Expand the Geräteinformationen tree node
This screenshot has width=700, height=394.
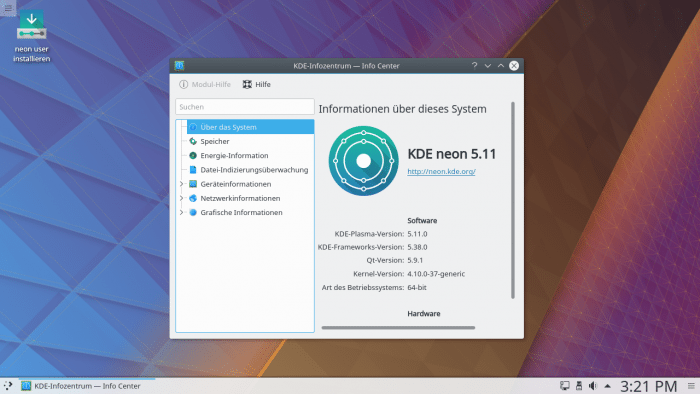182,184
